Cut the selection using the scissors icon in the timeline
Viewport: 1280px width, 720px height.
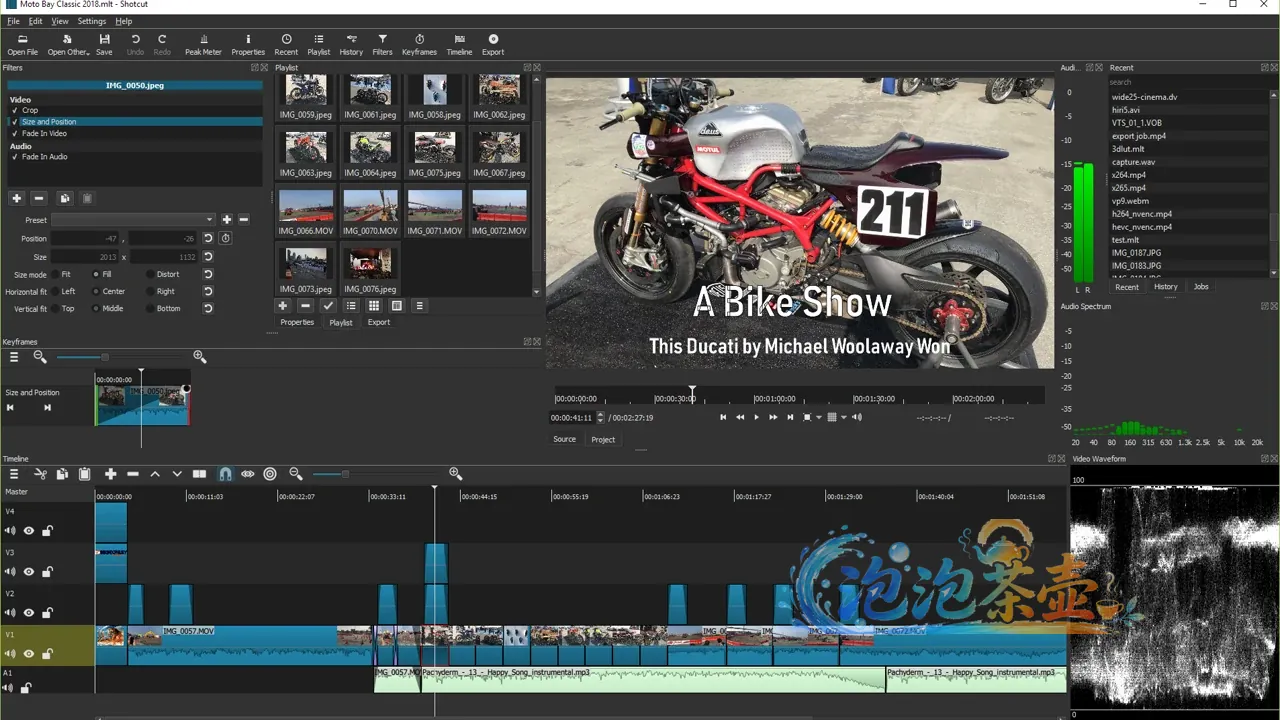click(x=41, y=474)
